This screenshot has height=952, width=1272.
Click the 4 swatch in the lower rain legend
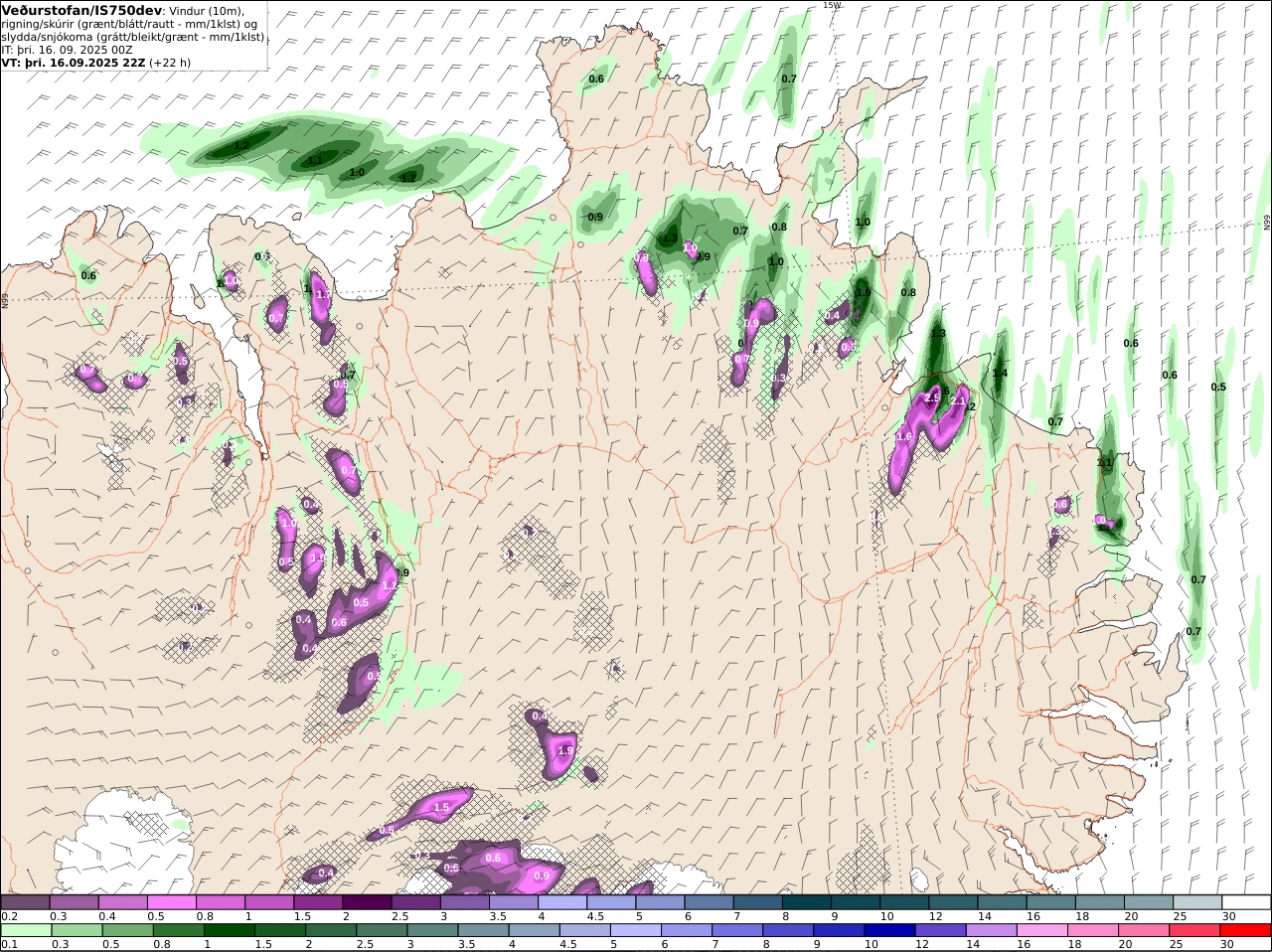535,931
